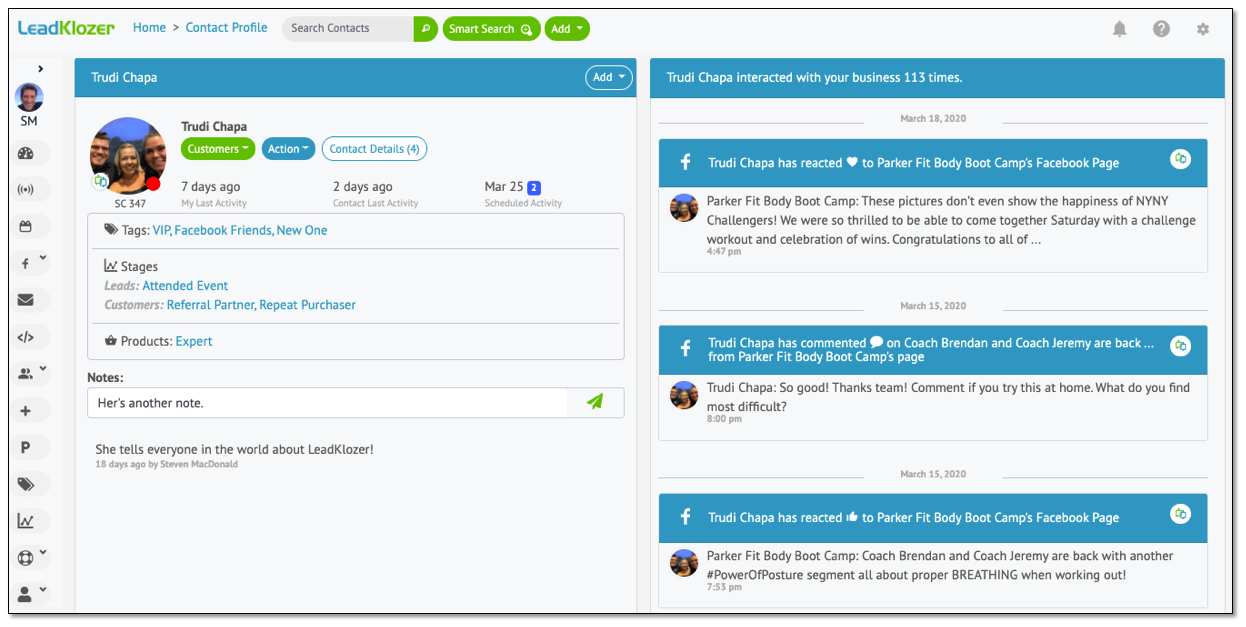The height and width of the screenshot is (627, 1246).
Task: Click Trudi Chapa's profile photo
Action: [x=128, y=155]
